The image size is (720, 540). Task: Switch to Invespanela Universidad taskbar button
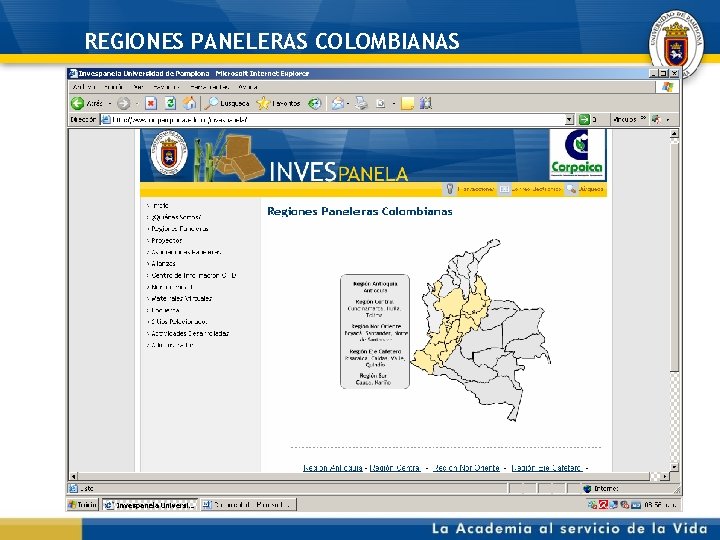click(150, 505)
